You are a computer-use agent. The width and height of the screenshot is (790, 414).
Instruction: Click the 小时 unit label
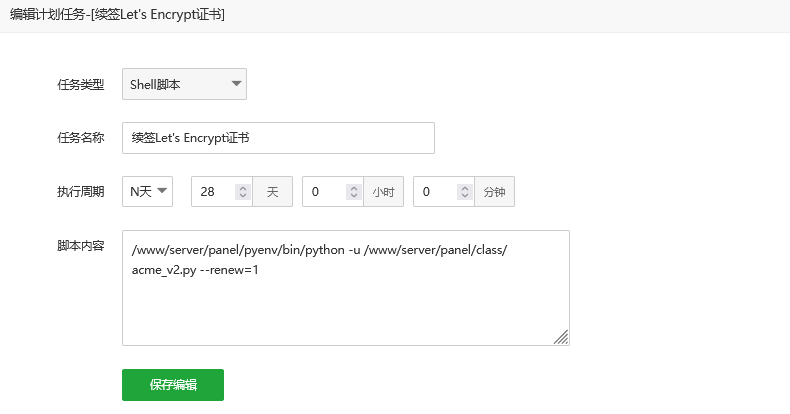(383, 191)
